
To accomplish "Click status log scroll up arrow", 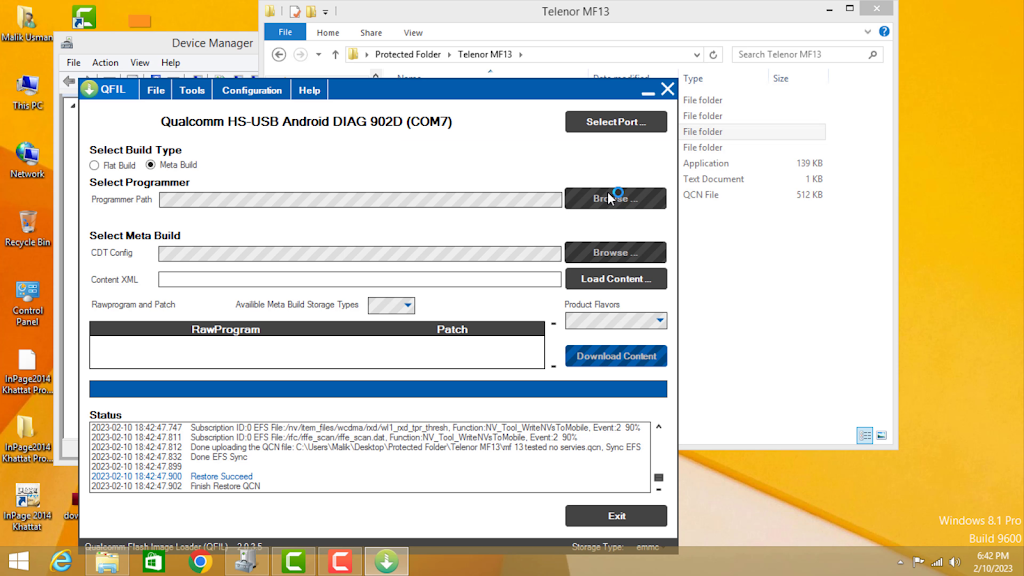I will (x=659, y=427).
